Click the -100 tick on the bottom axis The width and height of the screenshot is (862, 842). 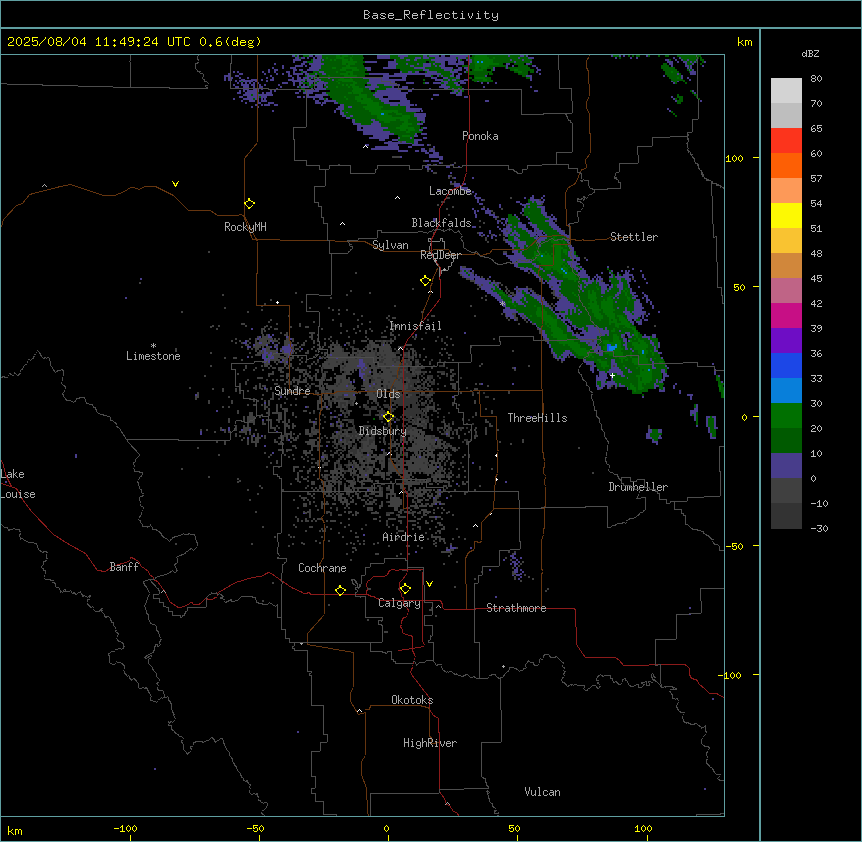125,828
